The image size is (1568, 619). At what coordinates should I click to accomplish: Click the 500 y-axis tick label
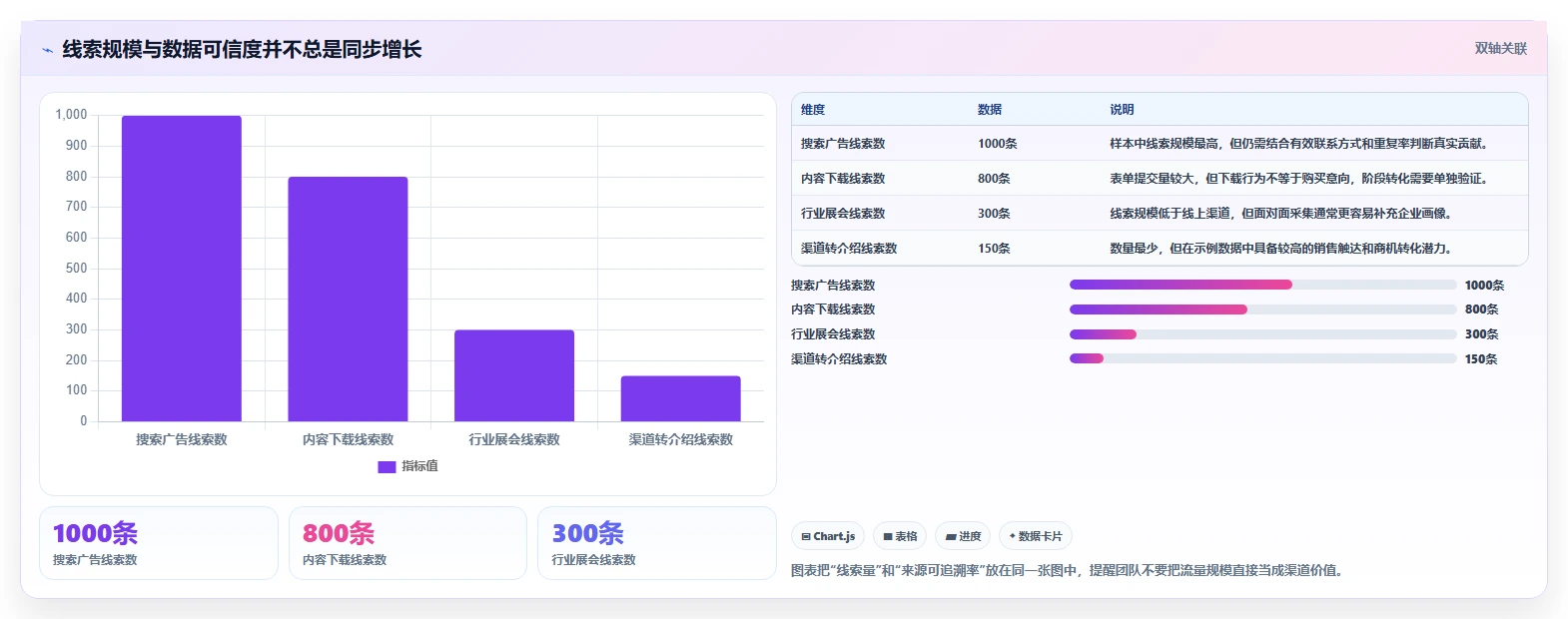pos(76,268)
